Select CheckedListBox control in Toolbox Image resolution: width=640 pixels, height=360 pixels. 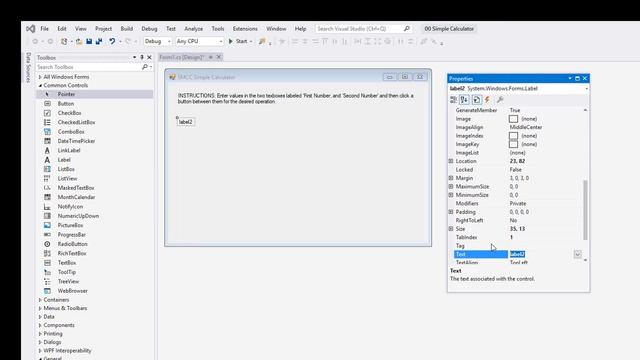coord(95,122)
